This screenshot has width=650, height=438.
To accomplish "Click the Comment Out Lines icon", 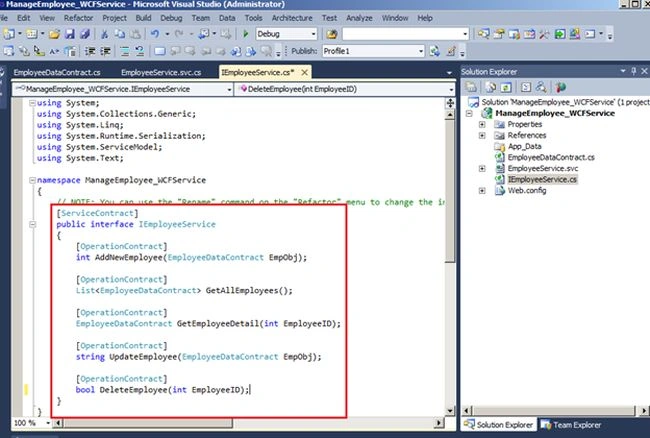I will [x=124, y=51].
